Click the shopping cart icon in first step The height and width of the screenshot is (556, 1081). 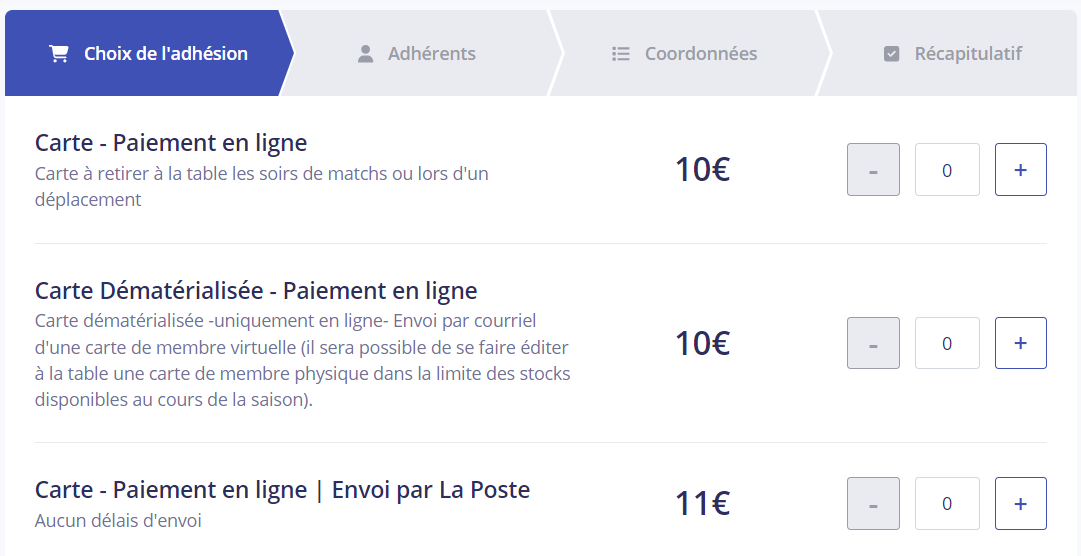(x=59, y=54)
